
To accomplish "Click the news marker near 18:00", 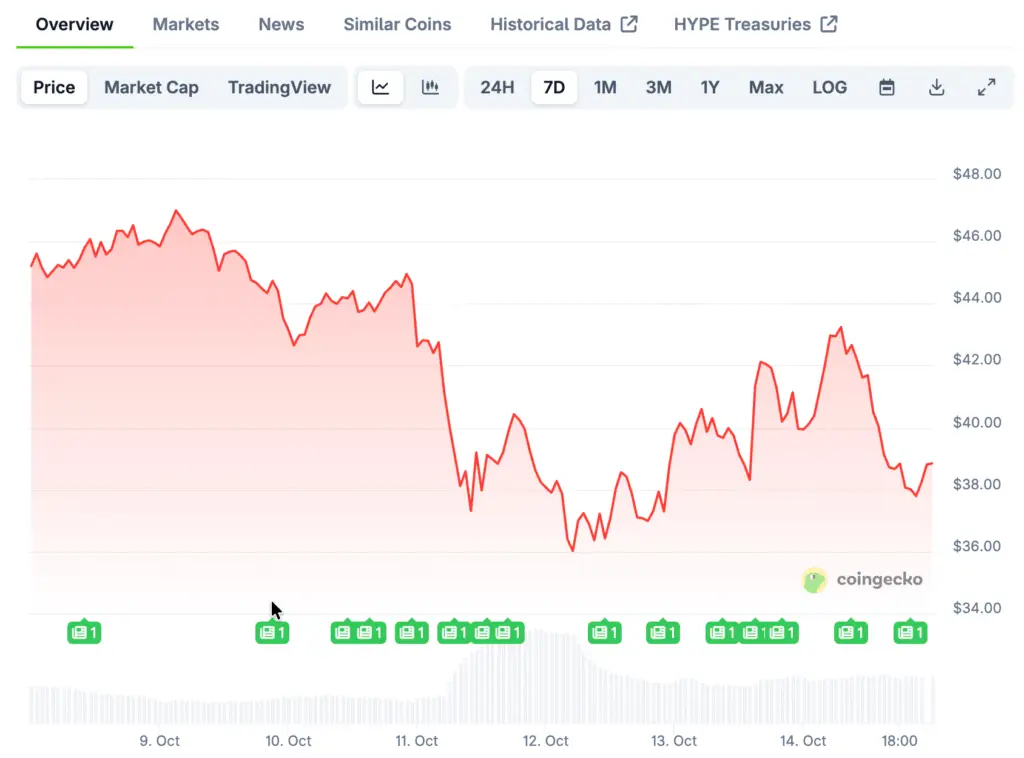I will (911, 632).
